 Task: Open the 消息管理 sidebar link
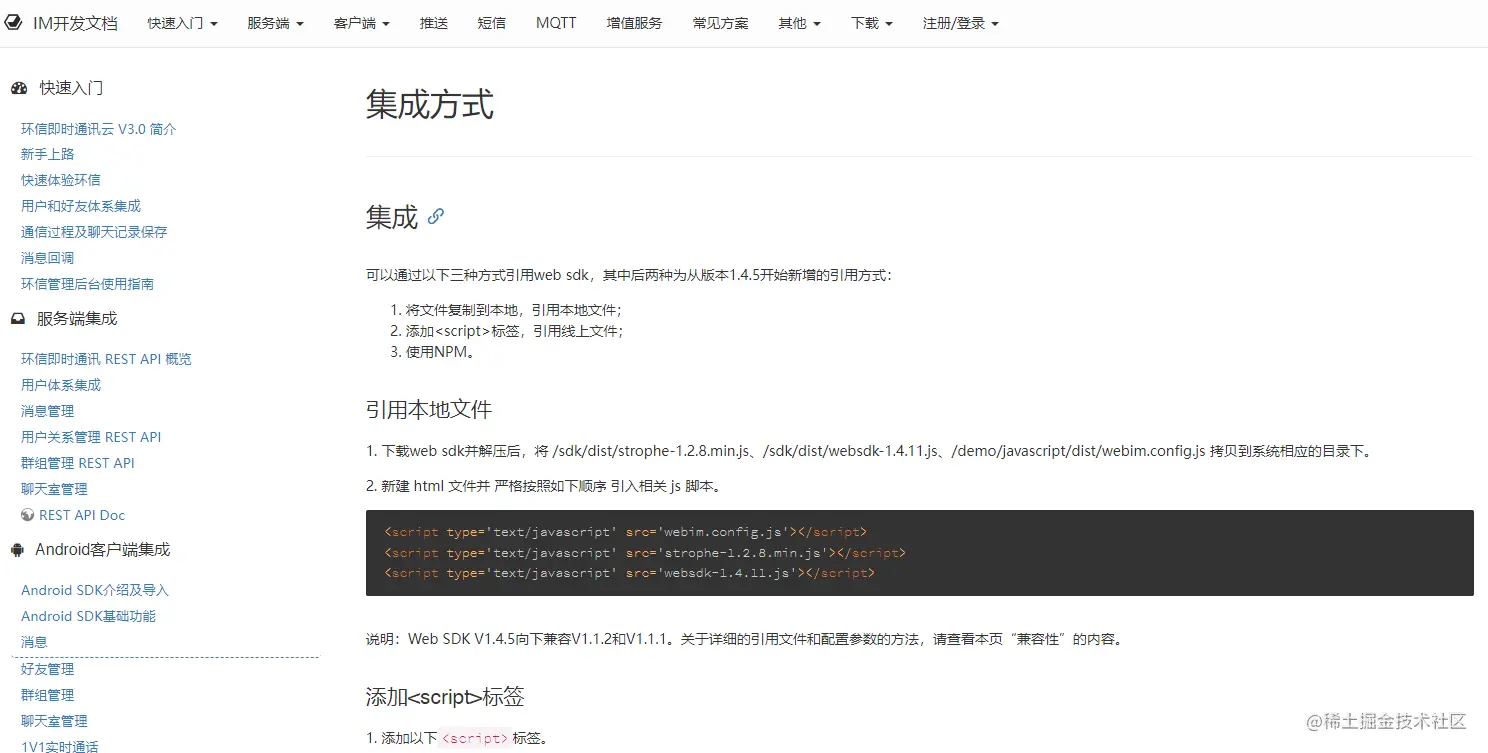coord(48,411)
